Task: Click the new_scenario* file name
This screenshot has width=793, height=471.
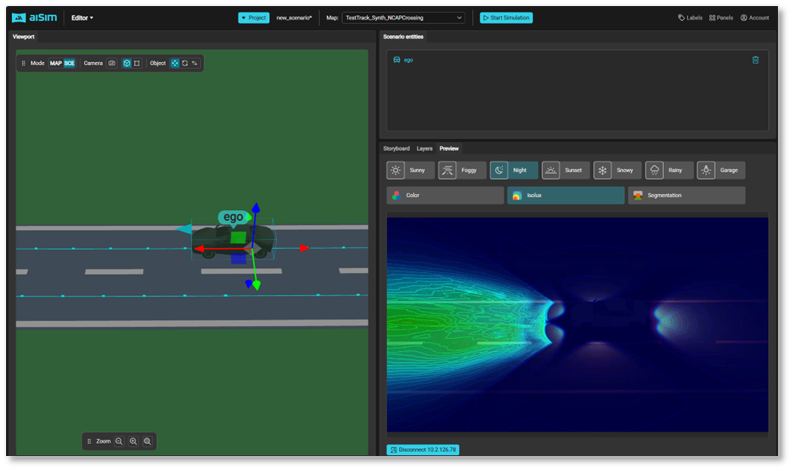Action: 294,18
